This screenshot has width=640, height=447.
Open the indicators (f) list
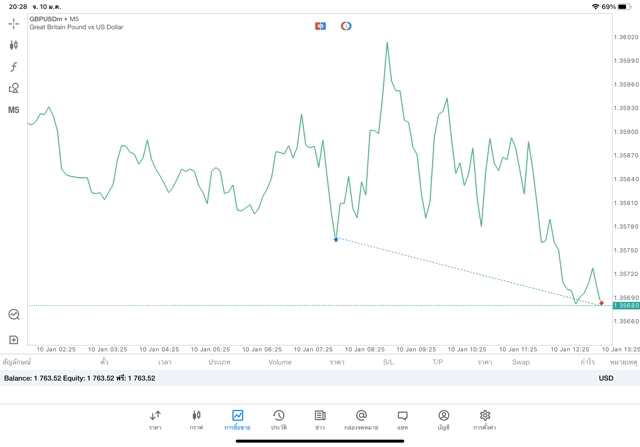coord(14,67)
